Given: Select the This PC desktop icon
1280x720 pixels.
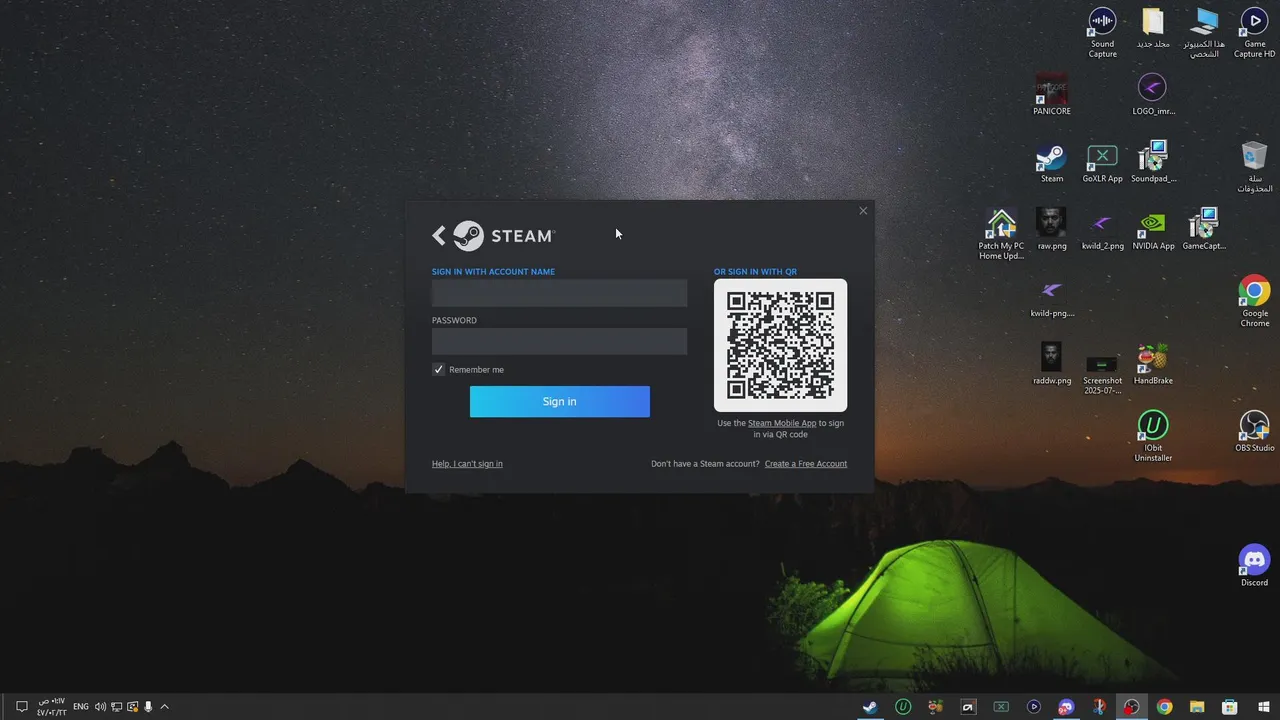Looking at the screenshot, I should [x=1204, y=34].
